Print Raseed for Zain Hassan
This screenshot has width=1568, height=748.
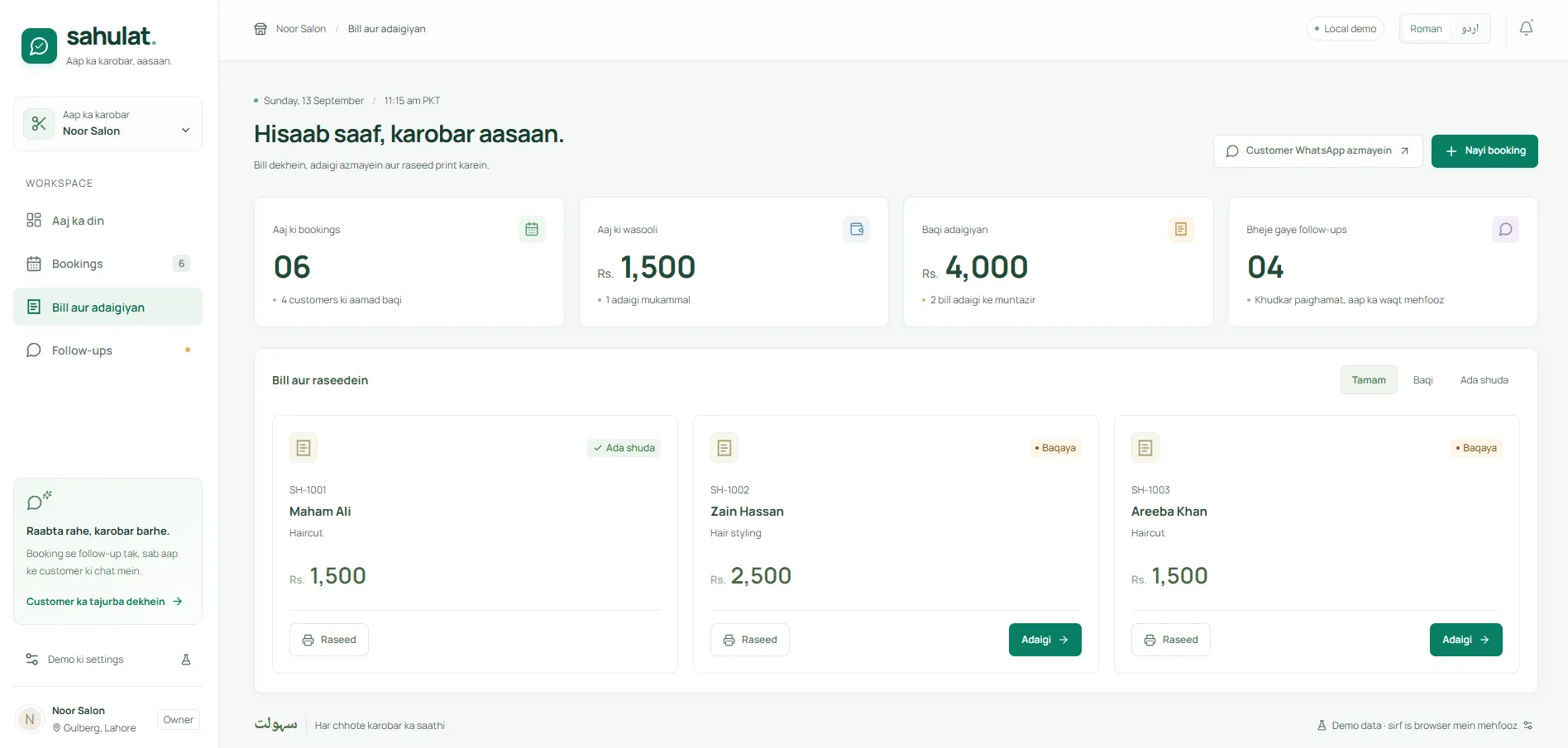[750, 640]
